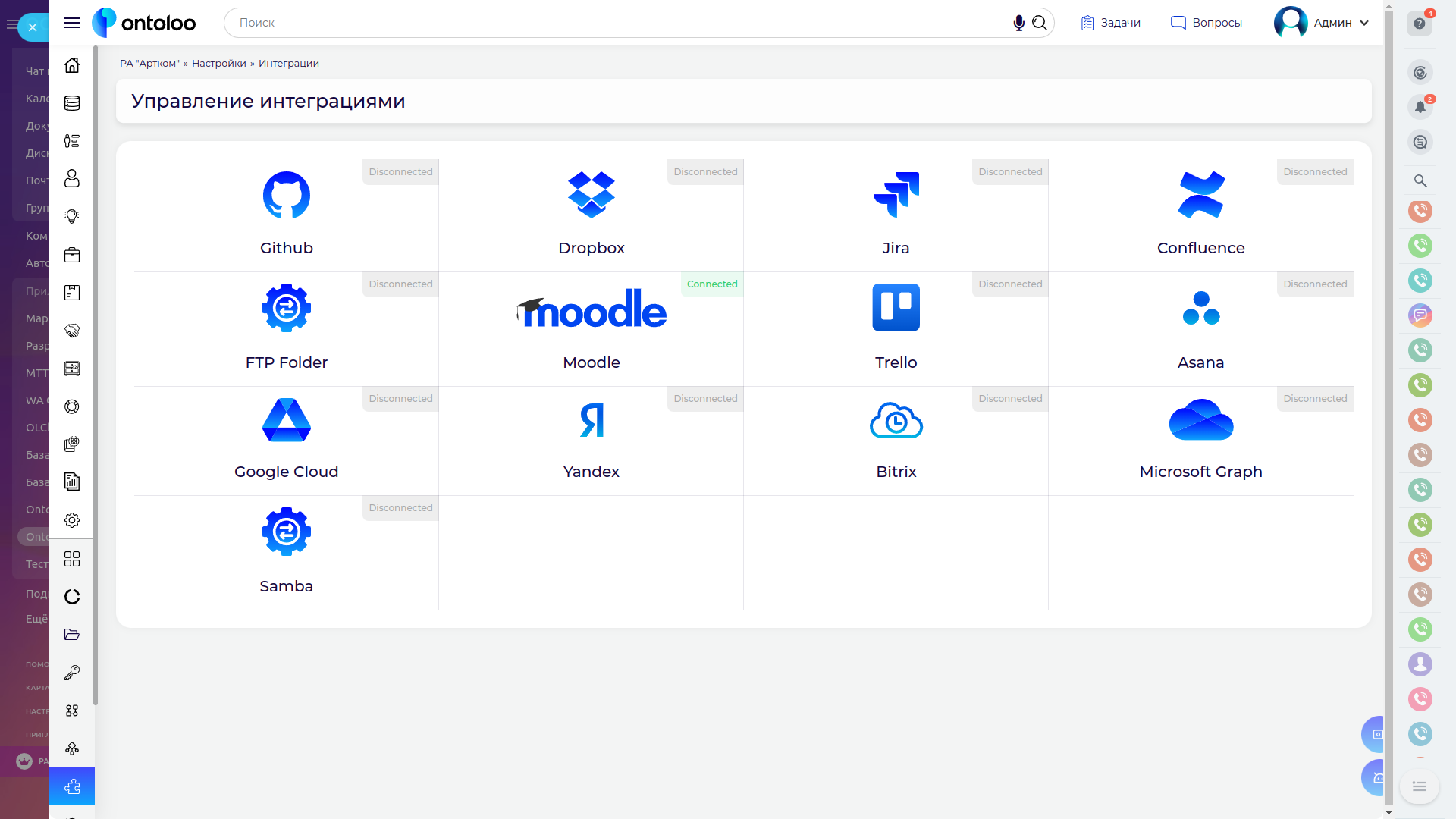Click into the Поиск search field
Image resolution: width=1456 pixels, height=819 pixels.
pos(622,23)
